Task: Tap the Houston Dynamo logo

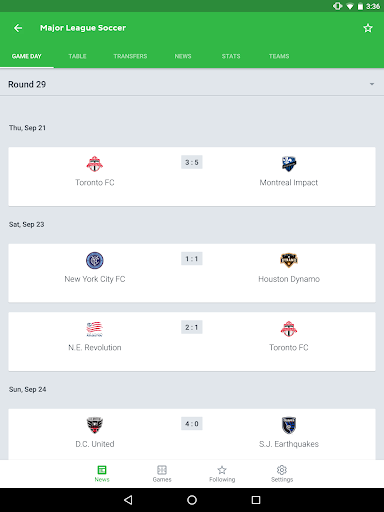Action: (289, 260)
